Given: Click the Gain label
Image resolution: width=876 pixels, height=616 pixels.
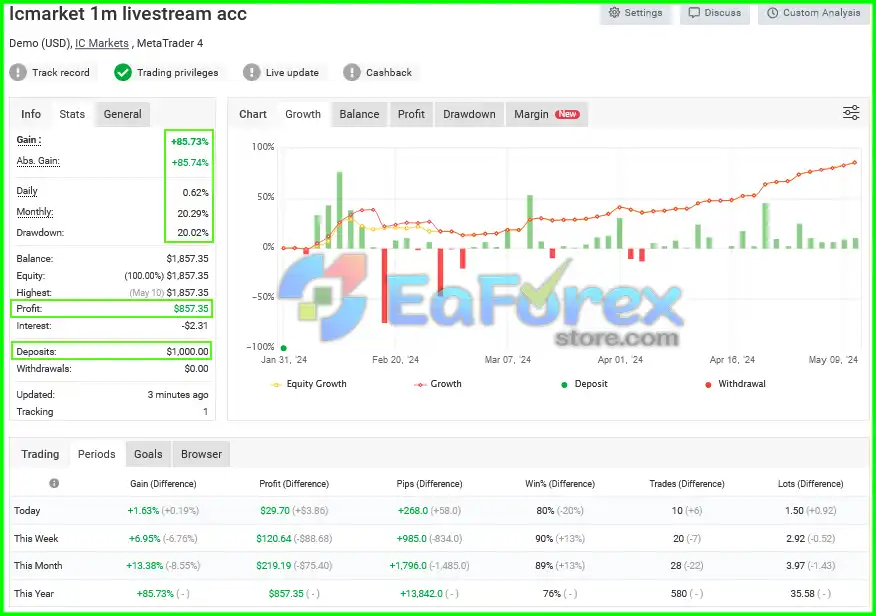Looking at the screenshot, I should (x=28, y=140).
